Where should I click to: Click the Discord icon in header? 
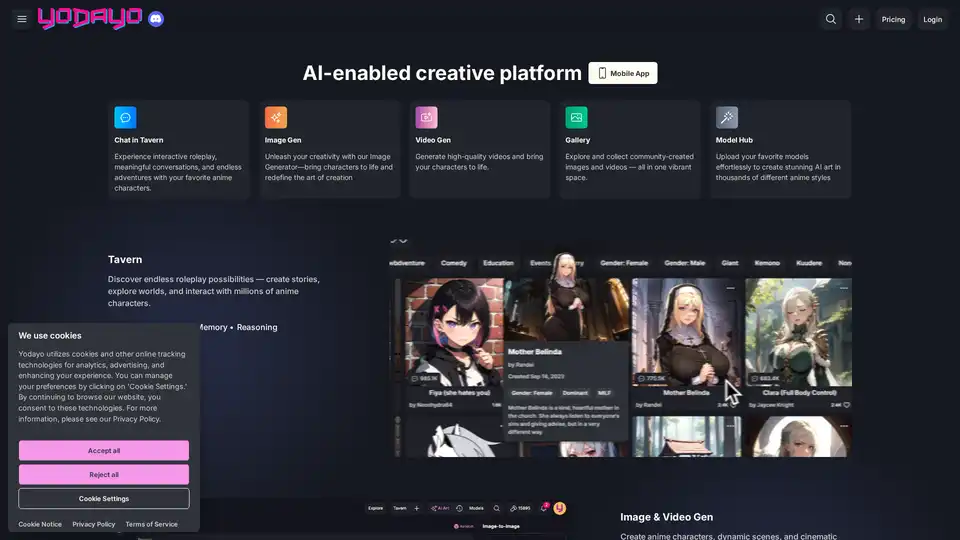(x=155, y=19)
